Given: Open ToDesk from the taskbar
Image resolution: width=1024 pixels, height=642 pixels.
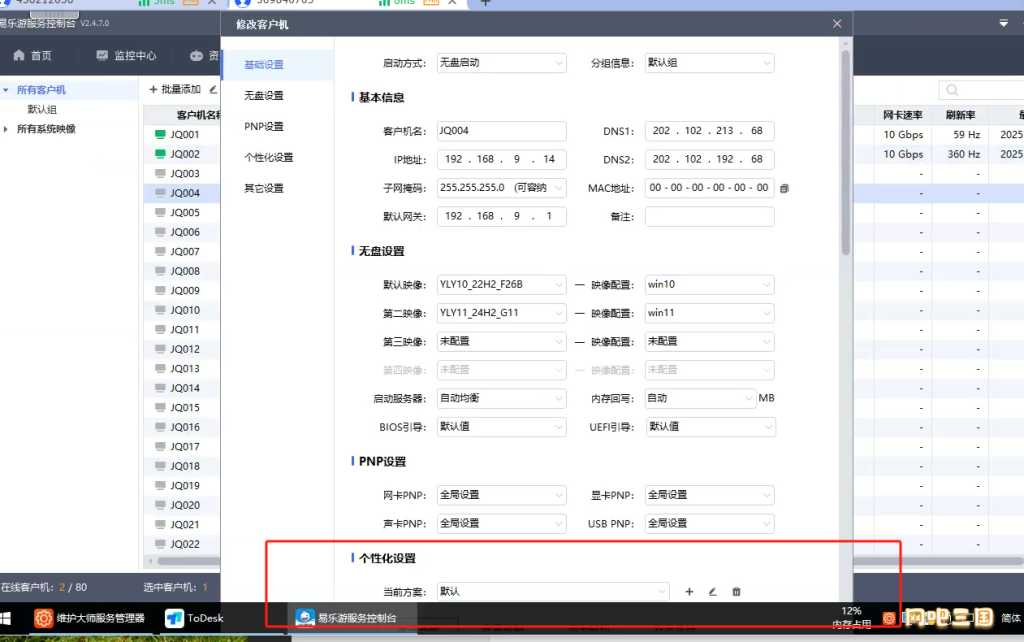Looking at the screenshot, I should [194, 618].
